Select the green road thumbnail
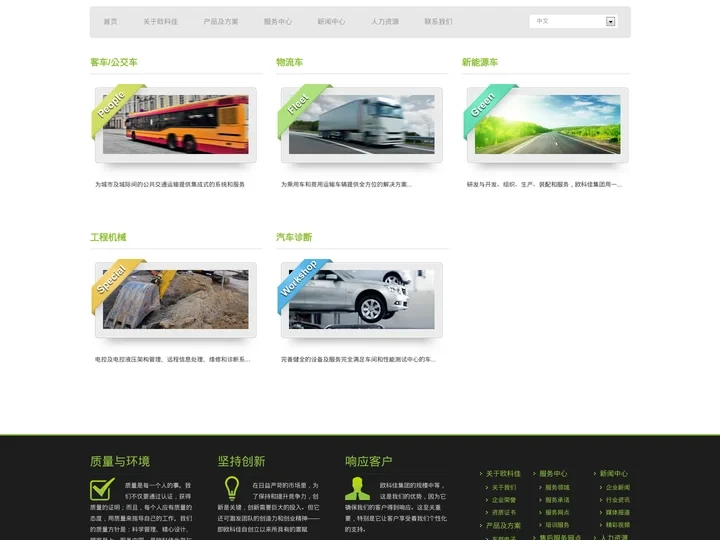 click(547, 124)
